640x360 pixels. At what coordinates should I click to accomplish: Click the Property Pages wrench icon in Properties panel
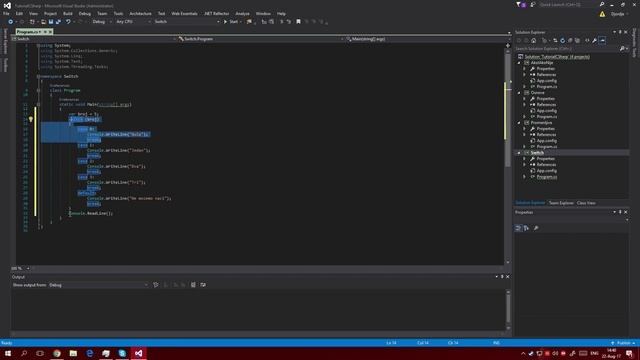(x=536, y=228)
